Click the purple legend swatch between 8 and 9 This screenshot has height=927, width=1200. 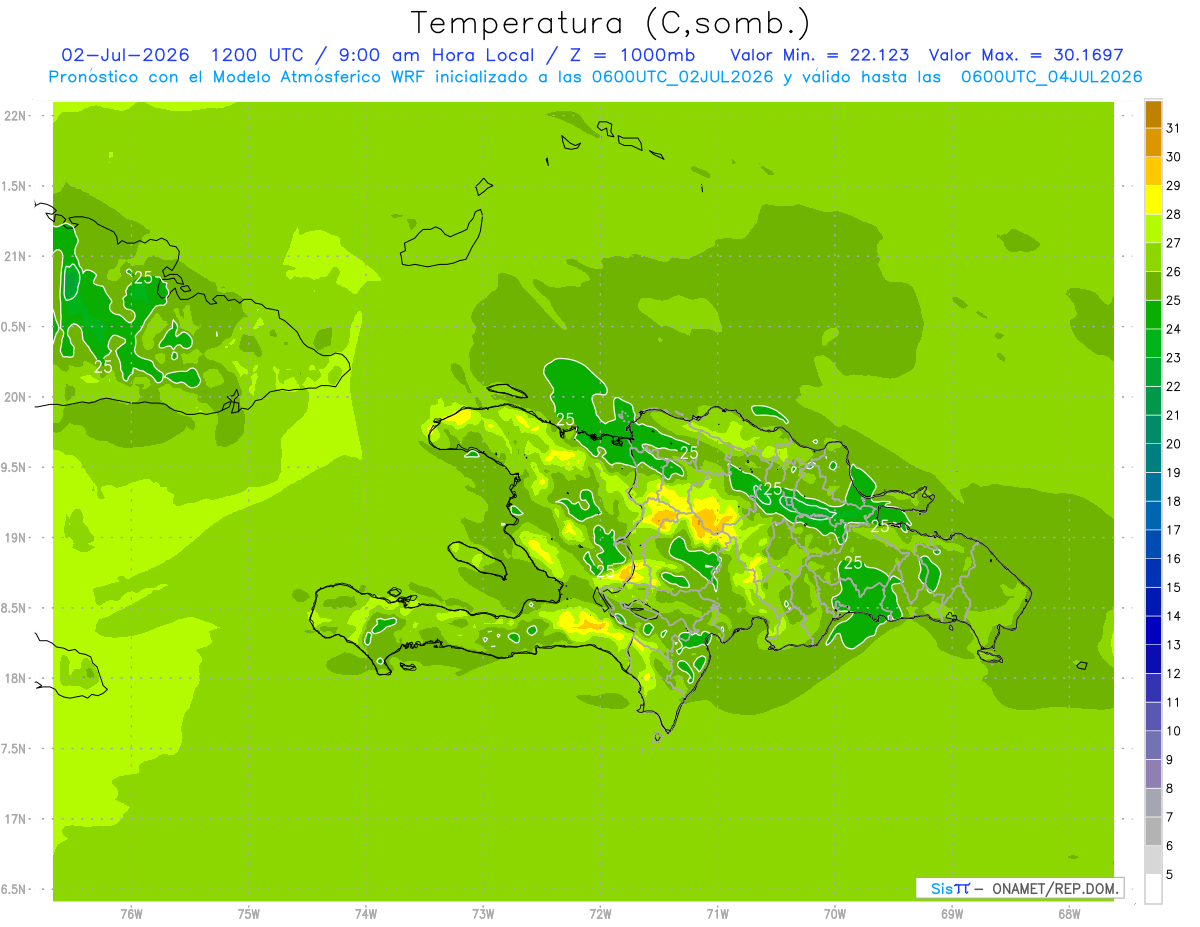[1153, 774]
